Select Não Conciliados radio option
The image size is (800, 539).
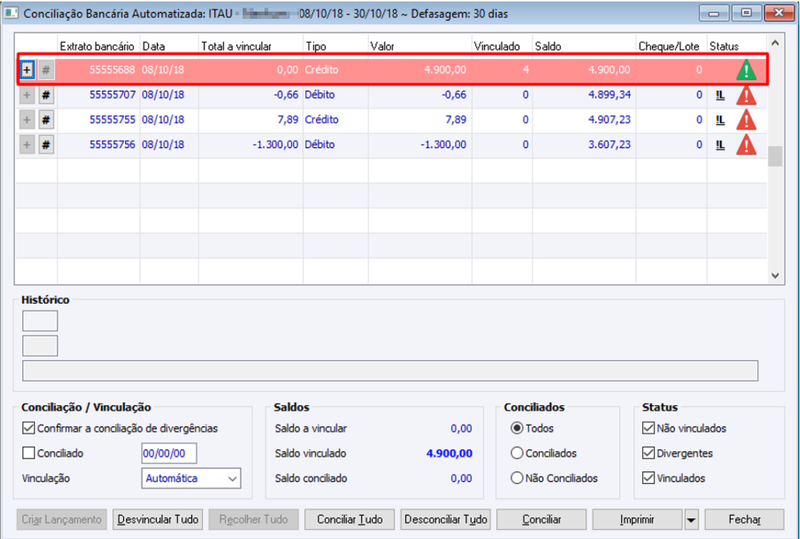(x=517, y=478)
